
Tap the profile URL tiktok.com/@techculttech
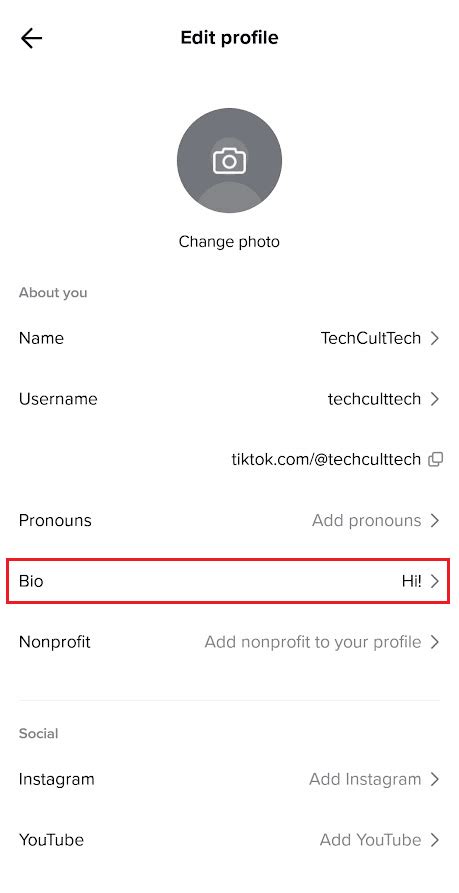point(326,460)
